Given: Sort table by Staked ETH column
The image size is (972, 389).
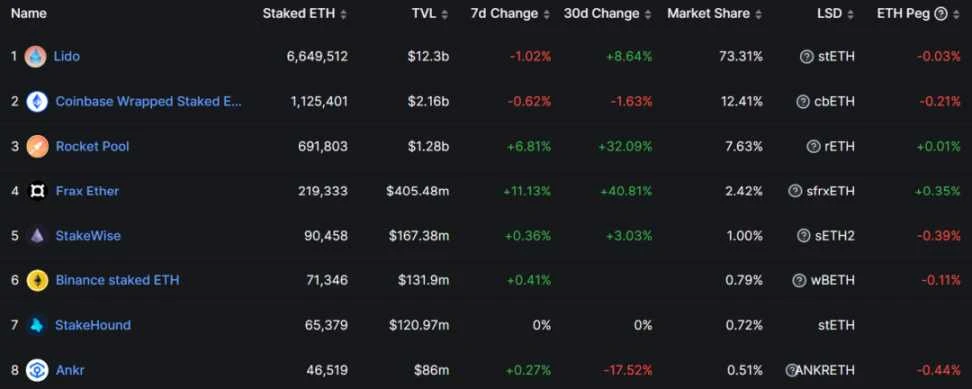Looking at the screenshot, I should tap(304, 14).
